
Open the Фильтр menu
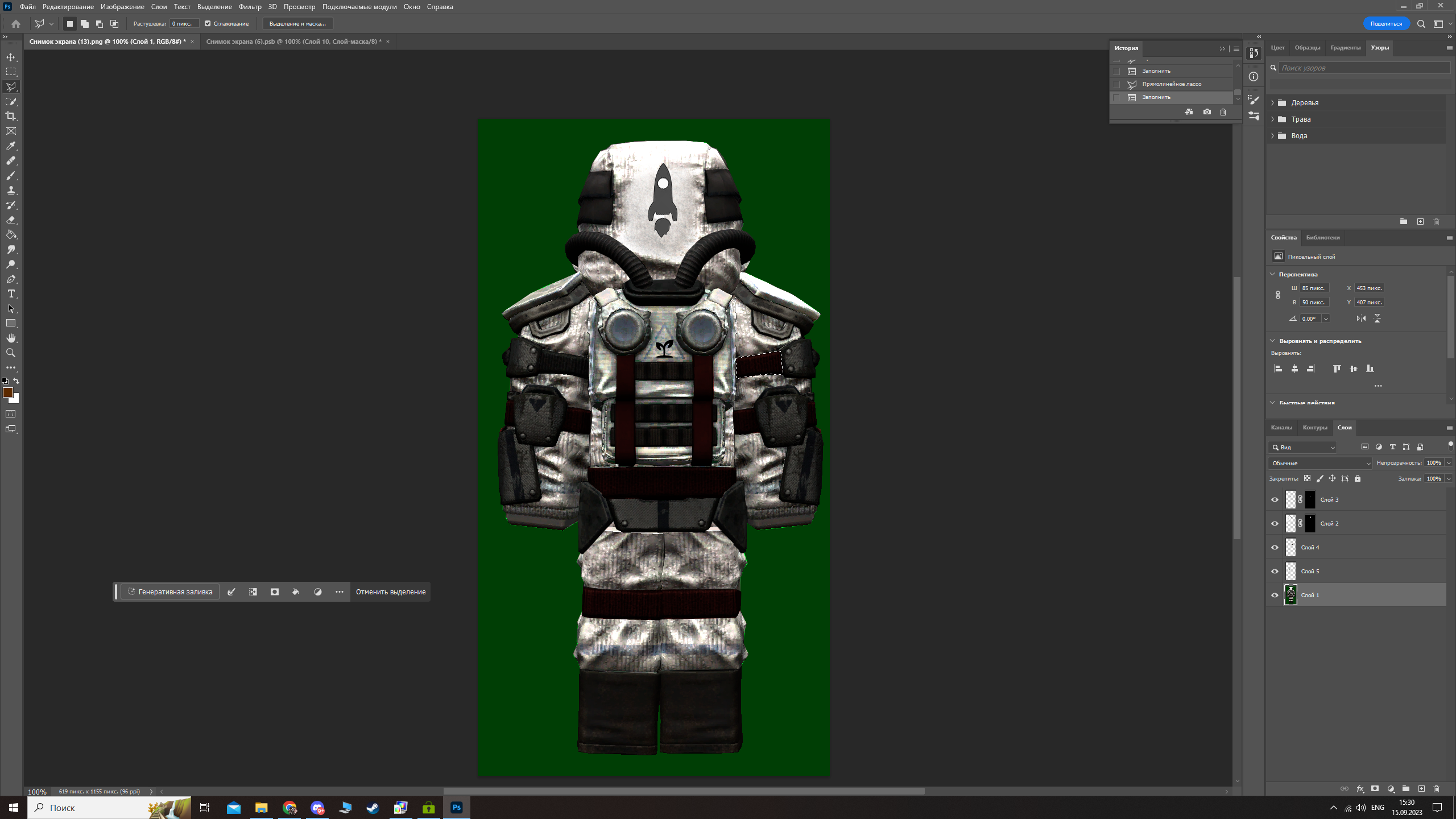(x=250, y=7)
